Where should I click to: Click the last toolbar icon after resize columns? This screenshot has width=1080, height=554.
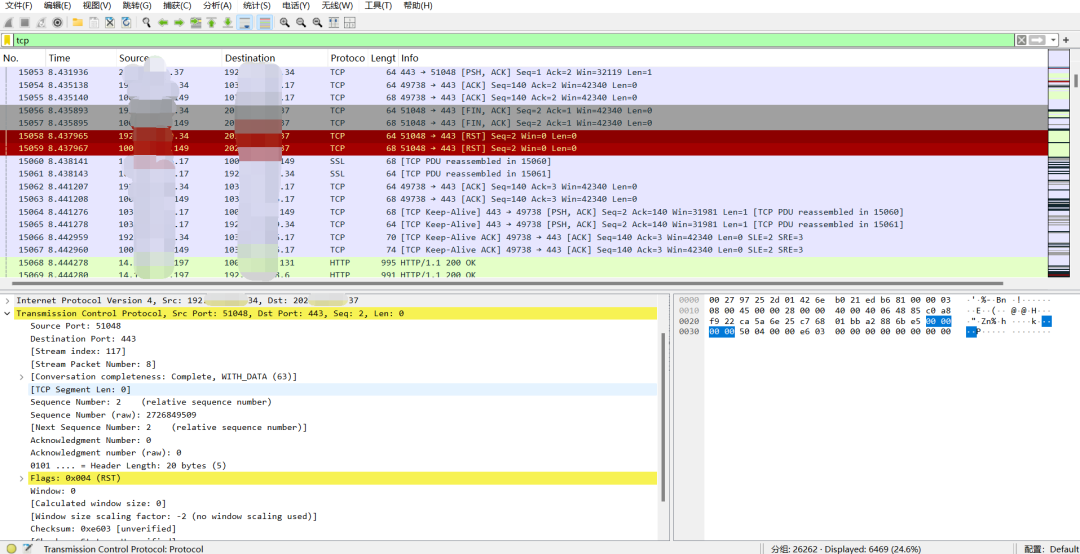pos(350,23)
